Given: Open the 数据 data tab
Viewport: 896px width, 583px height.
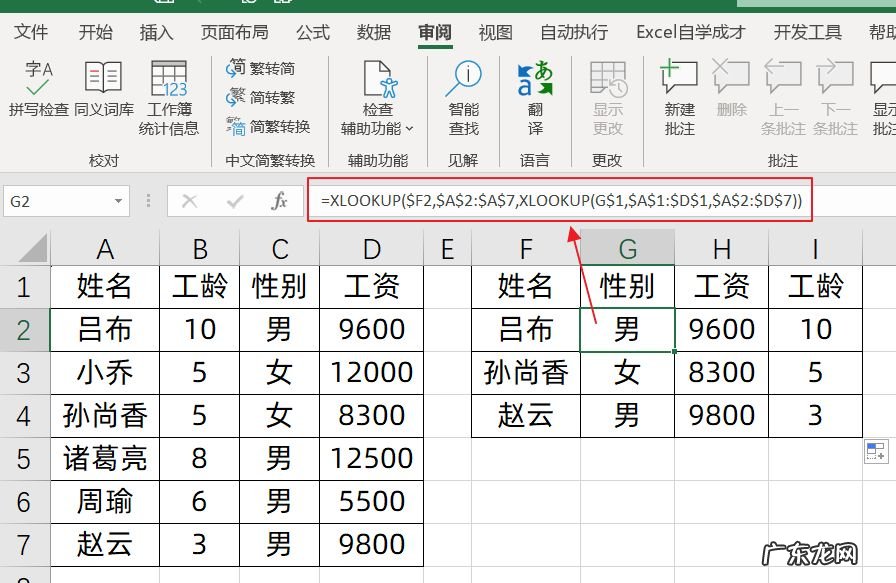Looking at the screenshot, I should [374, 32].
